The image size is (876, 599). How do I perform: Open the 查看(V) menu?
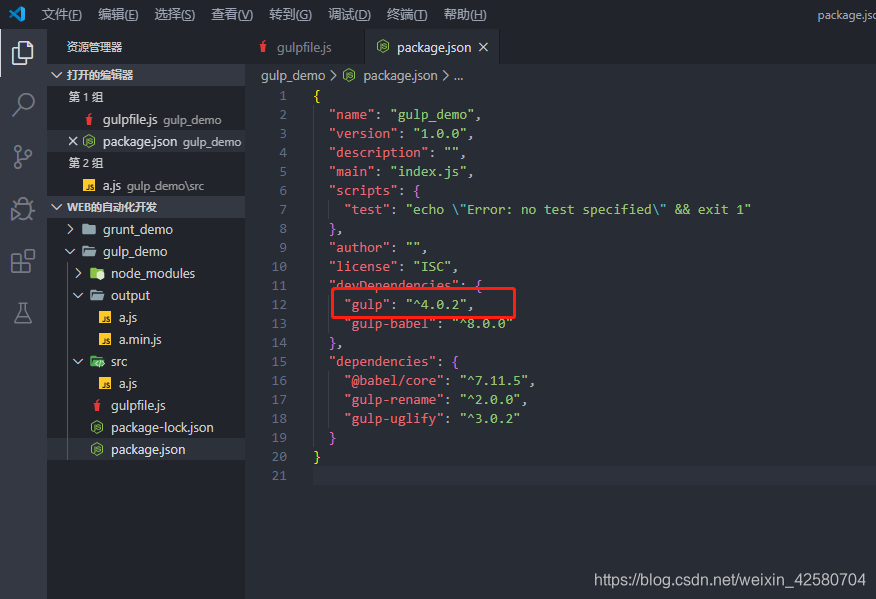(x=232, y=15)
